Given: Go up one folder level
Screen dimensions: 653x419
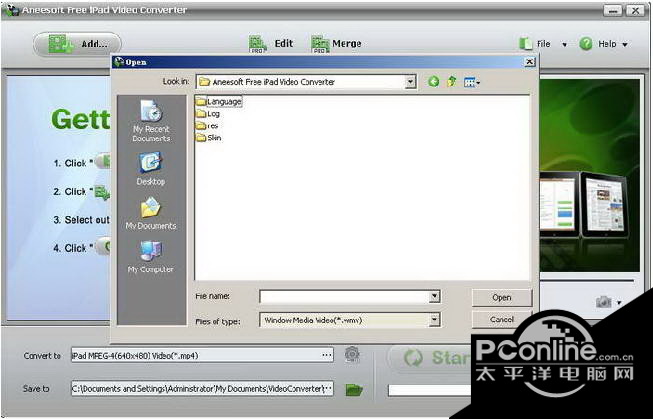Looking at the screenshot, I should click(452, 82).
